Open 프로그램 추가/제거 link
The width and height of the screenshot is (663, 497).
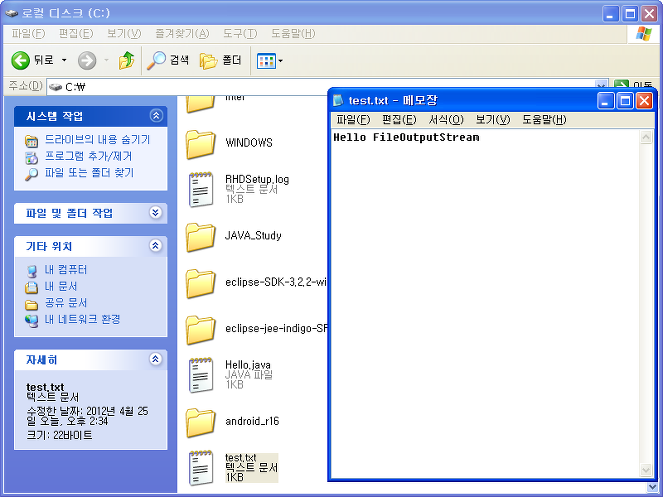click(88, 157)
